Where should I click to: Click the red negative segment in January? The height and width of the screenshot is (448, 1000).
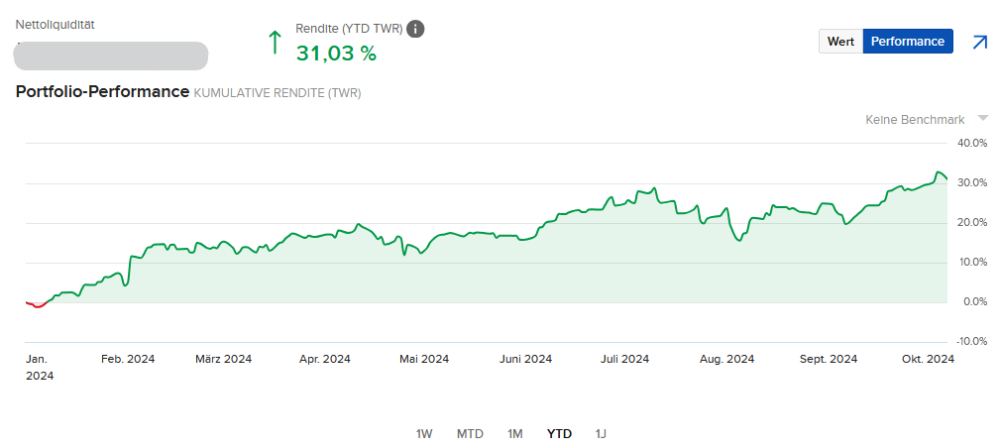pos(37,305)
